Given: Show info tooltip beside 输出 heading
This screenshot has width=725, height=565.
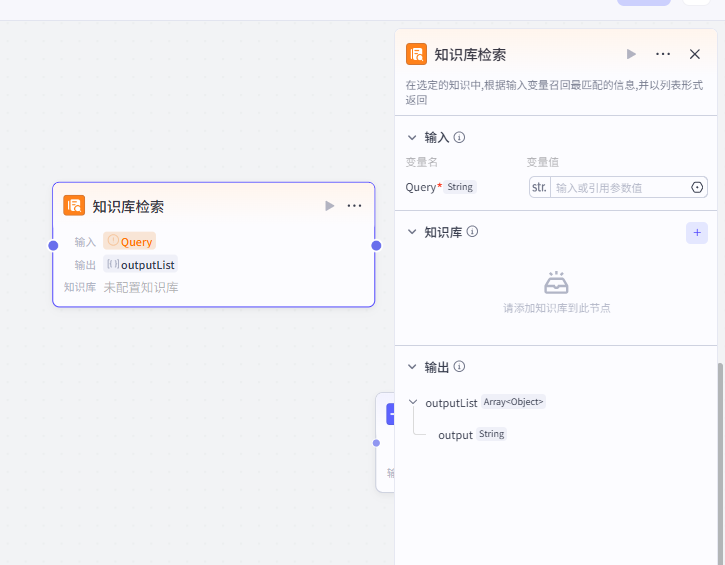Looking at the screenshot, I should (x=460, y=367).
